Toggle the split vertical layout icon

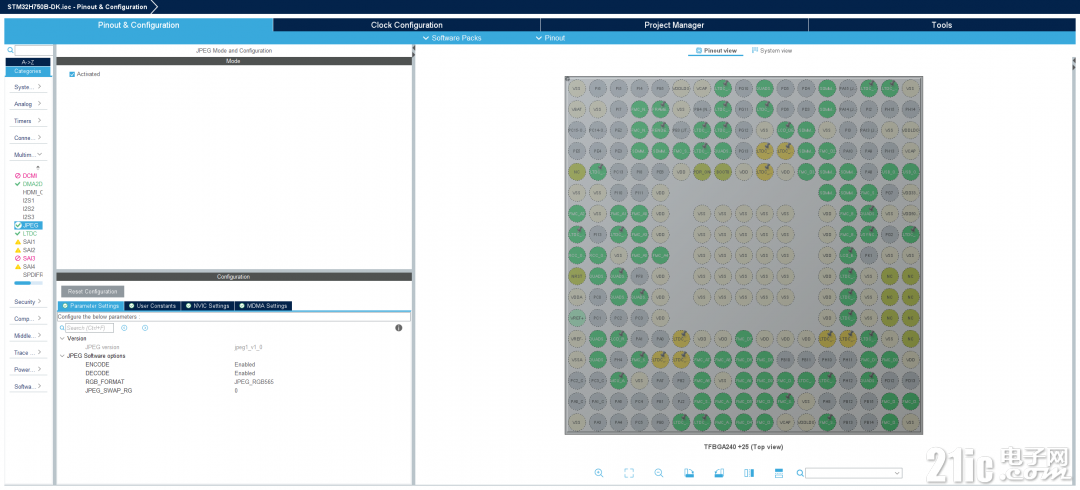749,473
